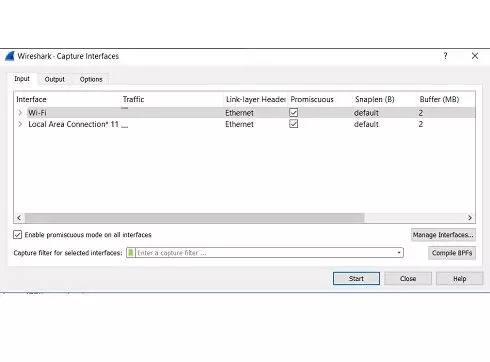Open the capture filter dropdown arrow
This screenshot has height=362, width=490.
pyautogui.click(x=399, y=253)
